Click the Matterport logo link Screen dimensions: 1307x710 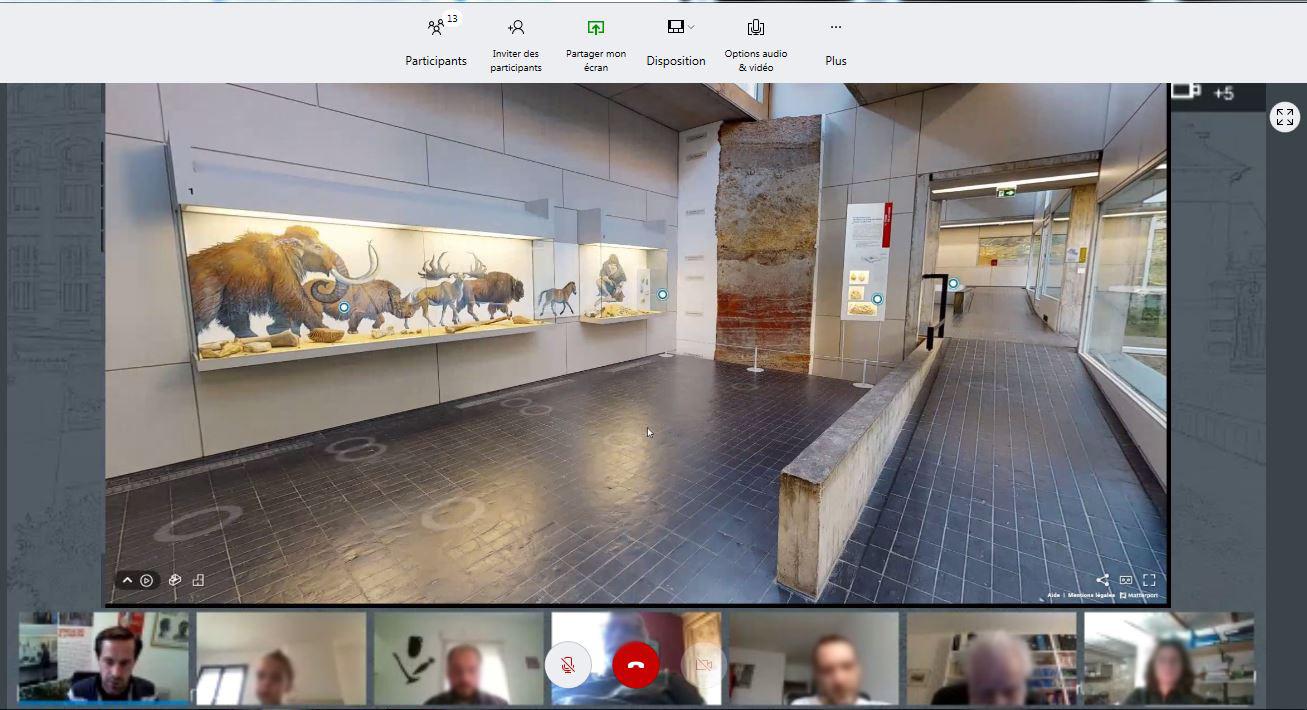(x=1139, y=596)
